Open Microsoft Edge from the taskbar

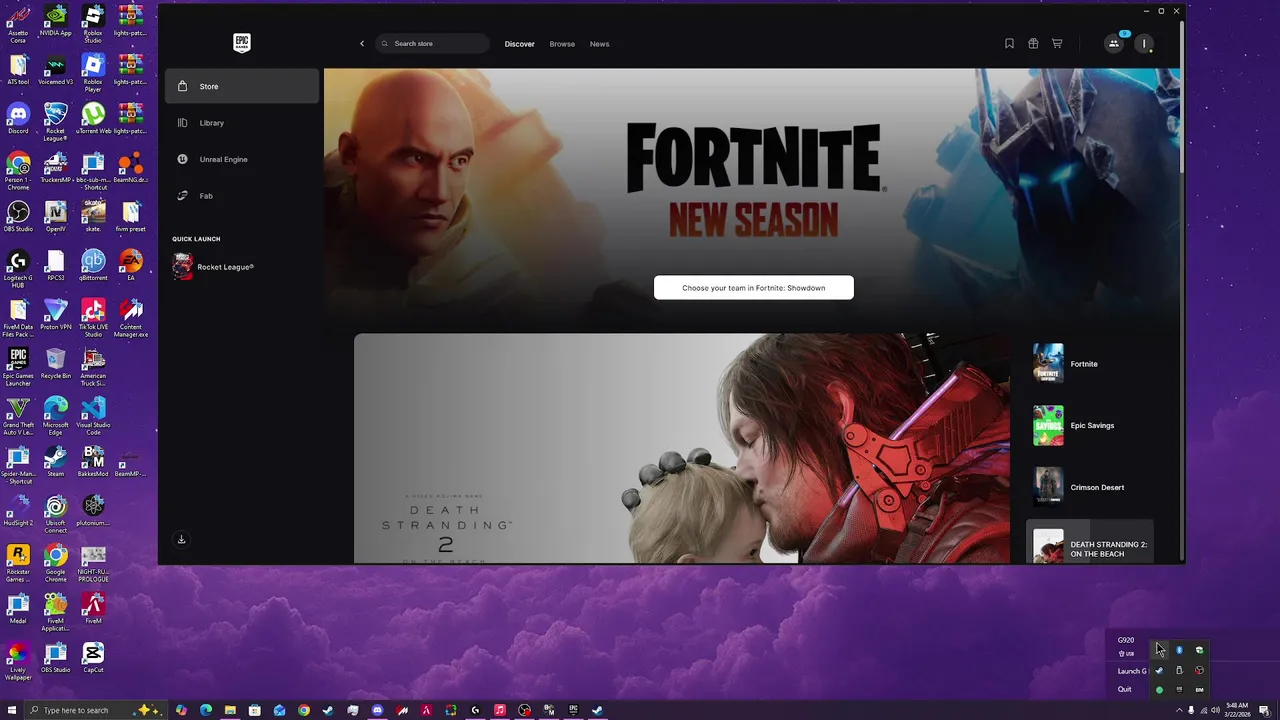click(206, 710)
